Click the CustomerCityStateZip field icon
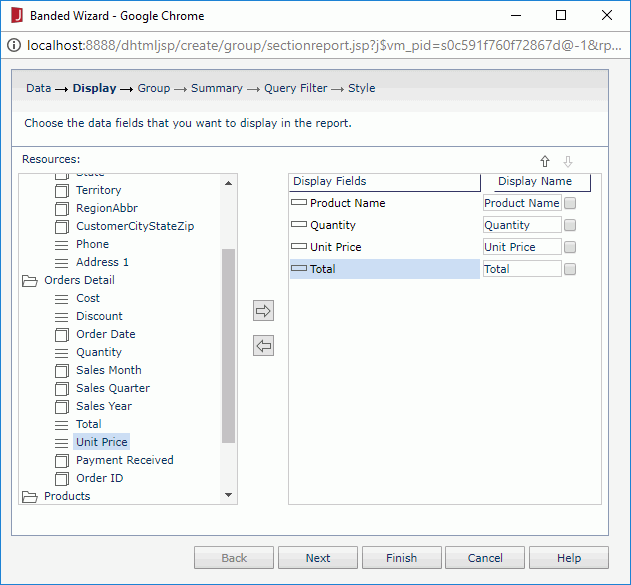 pyautogui.click(x=62, y=227)
